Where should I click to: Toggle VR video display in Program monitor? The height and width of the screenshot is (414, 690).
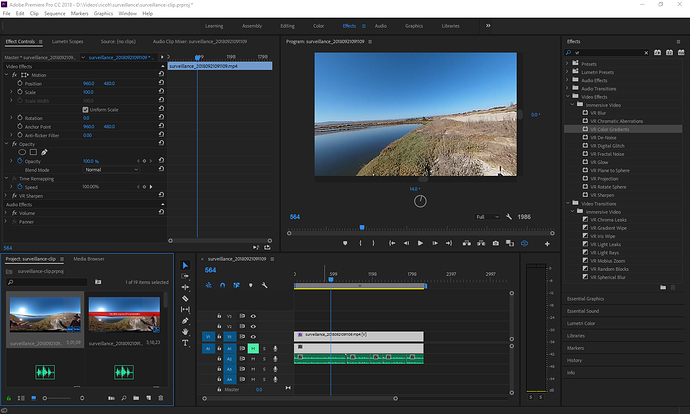tap(525, 243)
